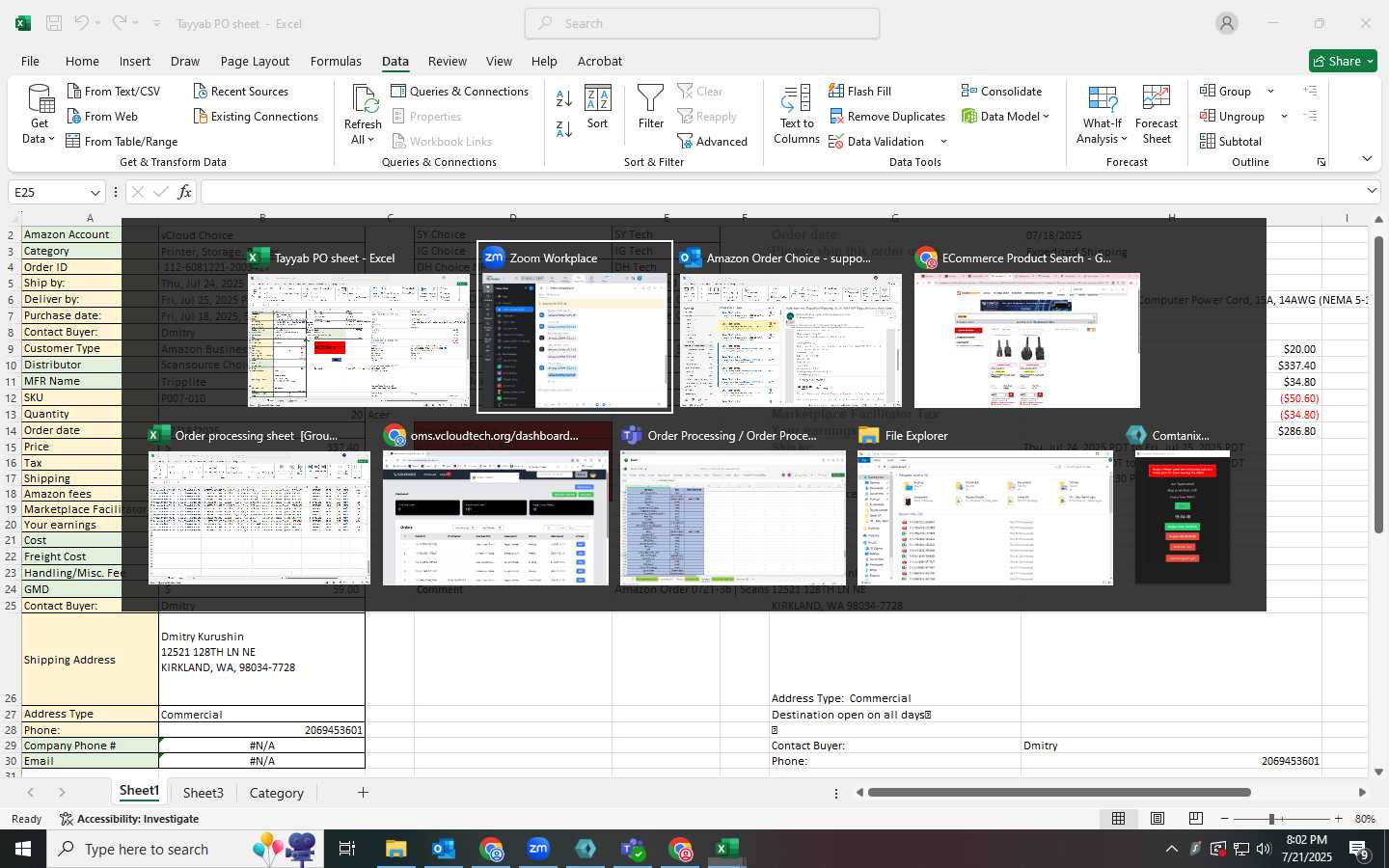Click Remove Duplicates

click(x=886, y=116)
